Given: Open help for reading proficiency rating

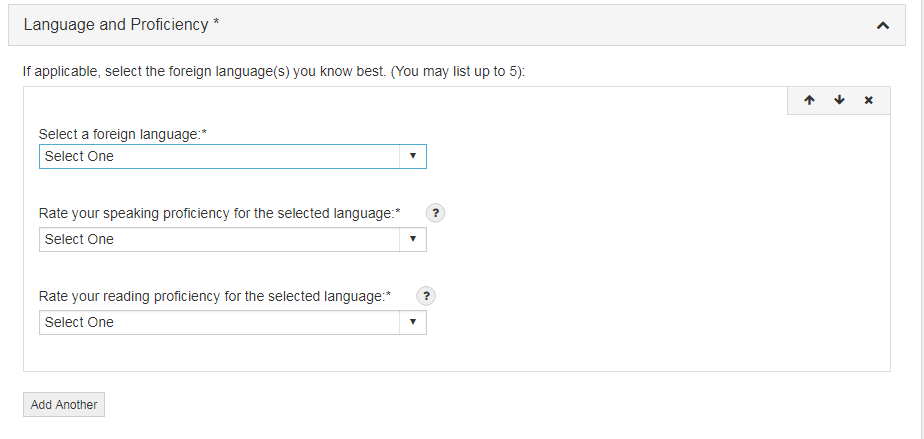Looking at the screenshot, I should 426,296.
